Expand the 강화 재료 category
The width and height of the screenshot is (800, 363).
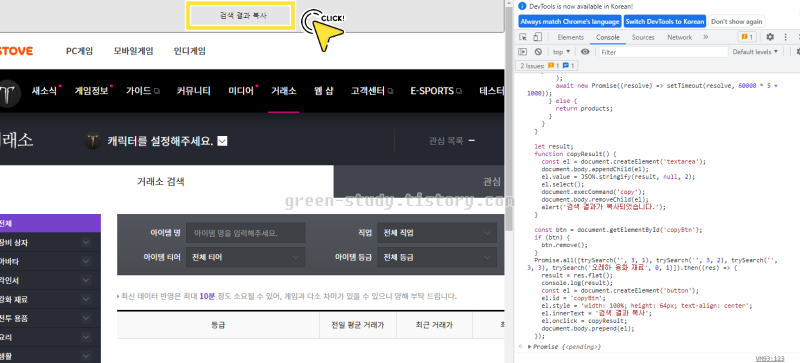click(x=86, y=299)
